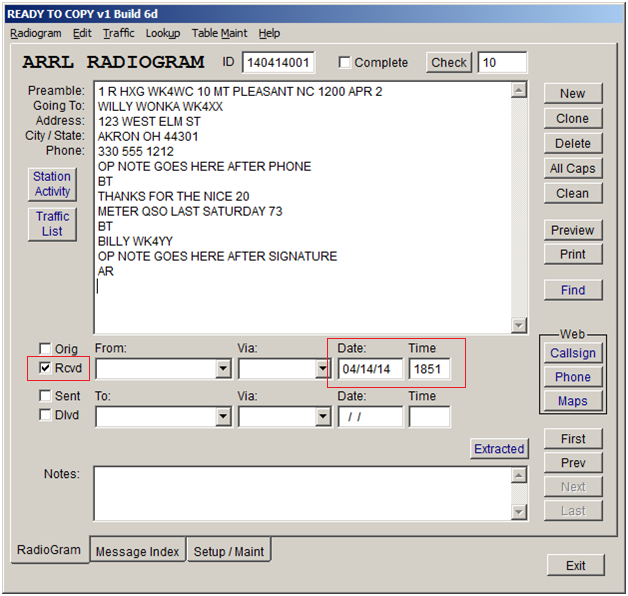Enable the Orig checkbox

coord(45,349)
